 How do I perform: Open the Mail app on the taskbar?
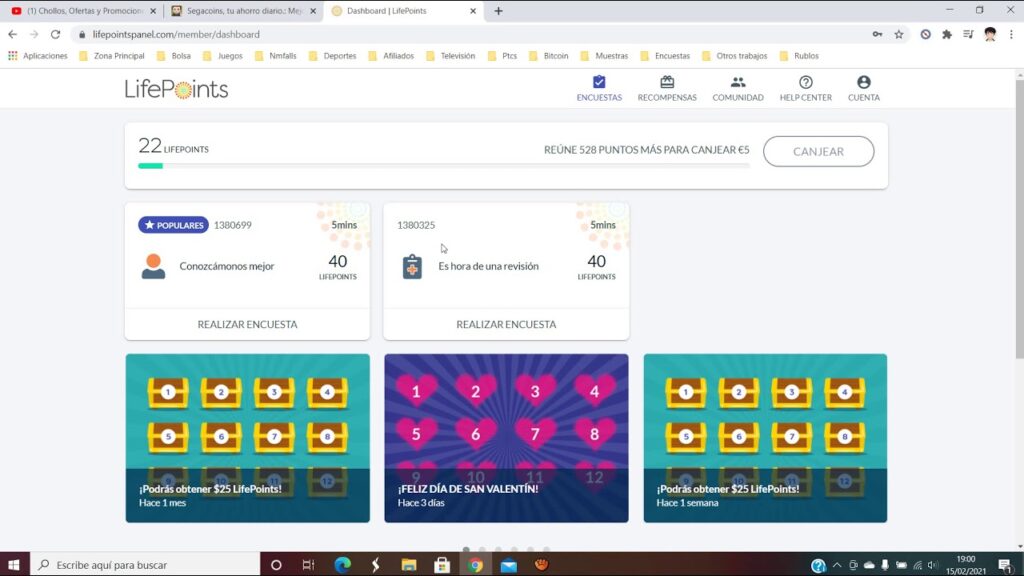(x=509, y=565)
